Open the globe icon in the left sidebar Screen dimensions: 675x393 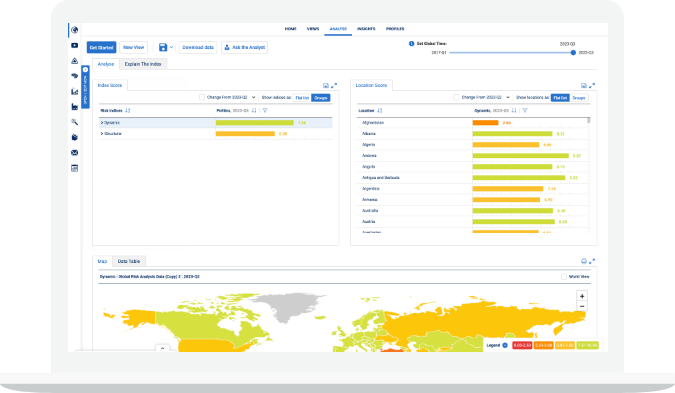74,30
